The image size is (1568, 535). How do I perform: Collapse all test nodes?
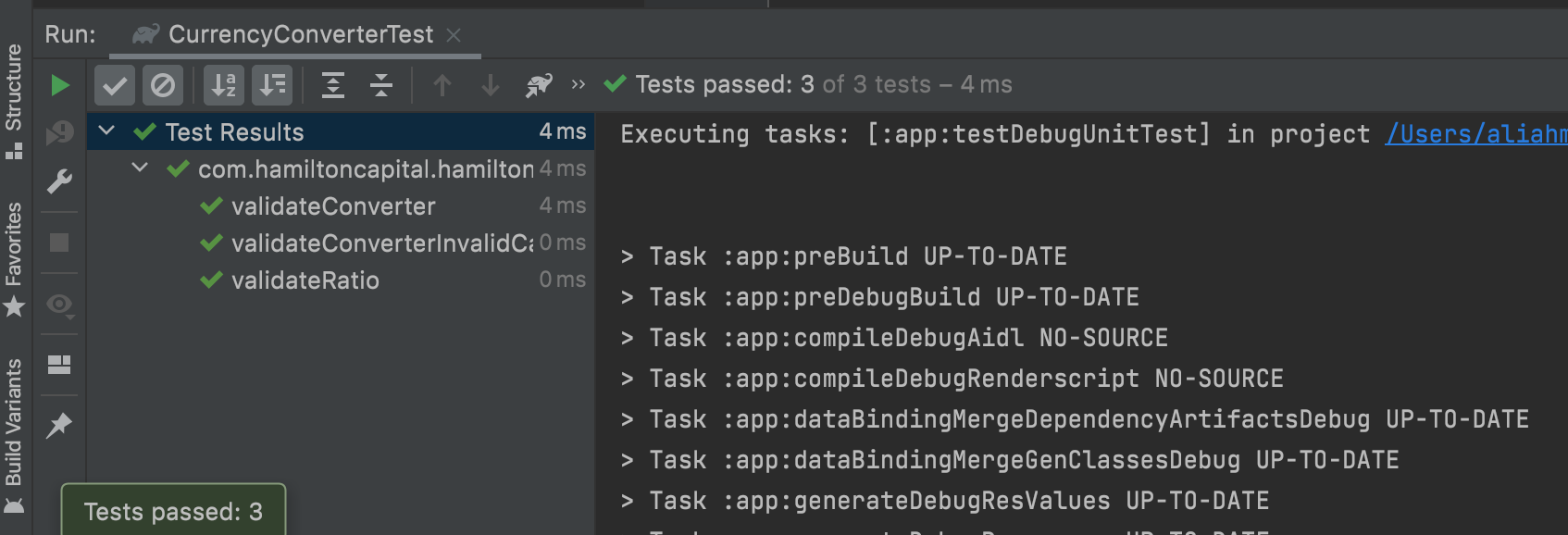(381, 85)
